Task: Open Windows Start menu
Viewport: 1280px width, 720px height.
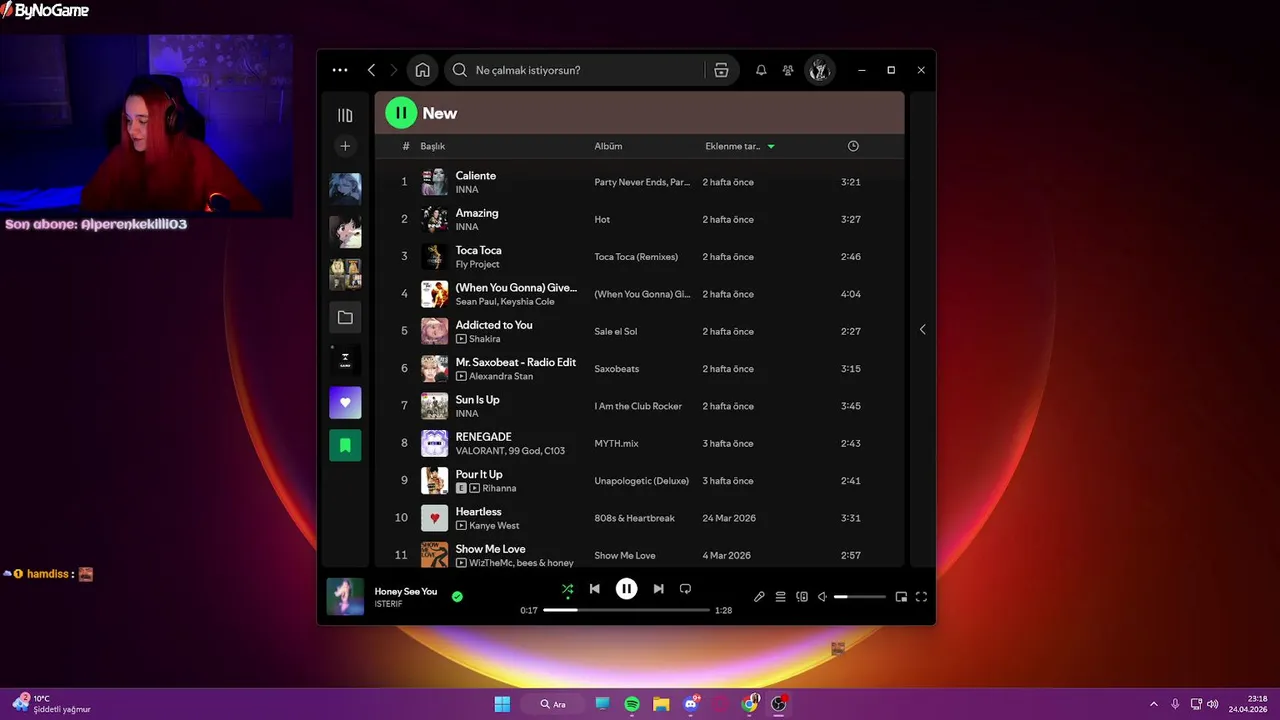Action: (x=502, y=704)
